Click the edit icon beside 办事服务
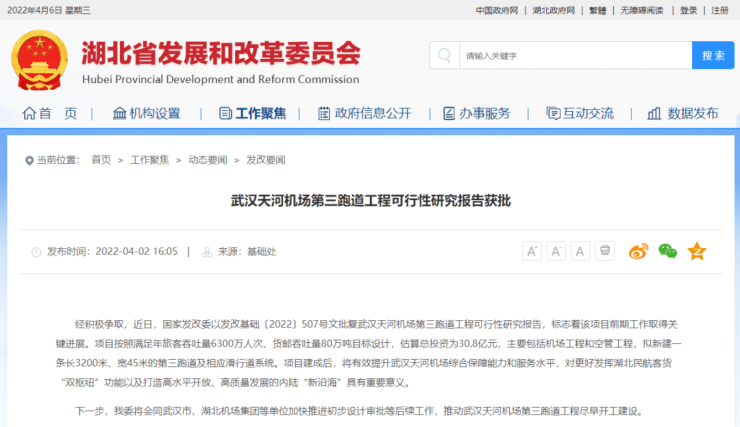The image size is (740, 427). 449,113
